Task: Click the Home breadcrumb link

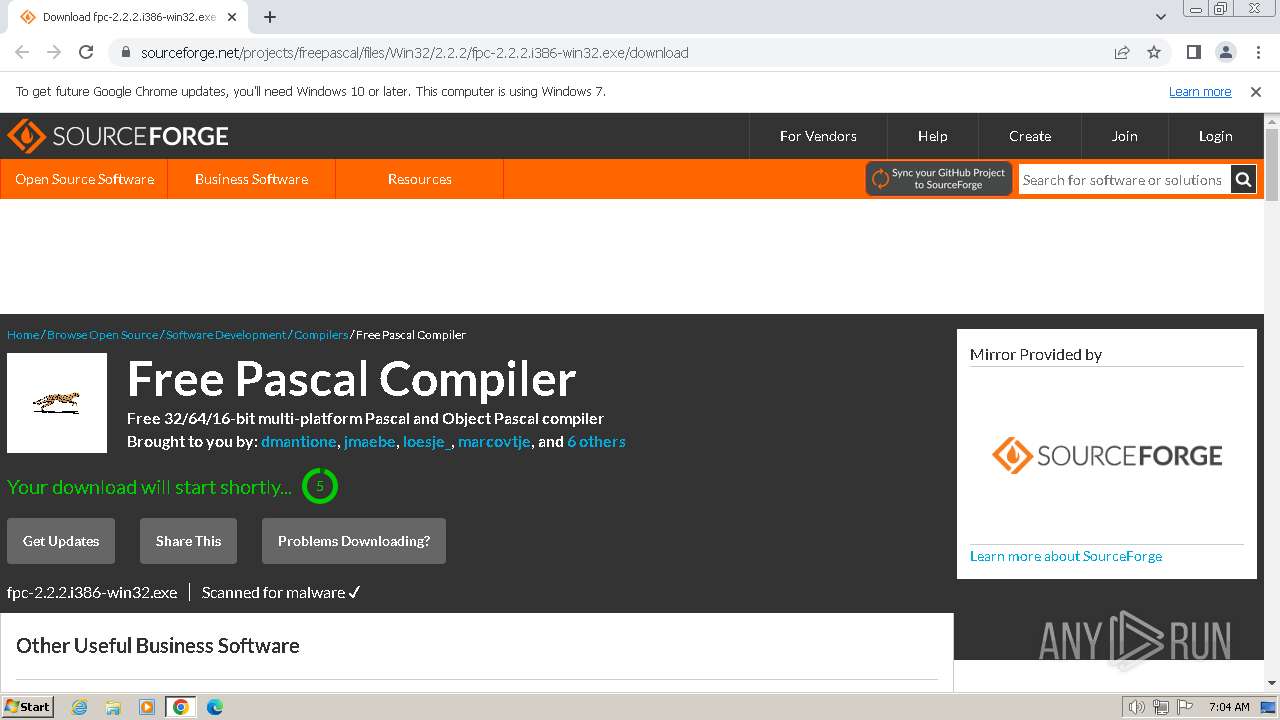Action: (23, 335)
